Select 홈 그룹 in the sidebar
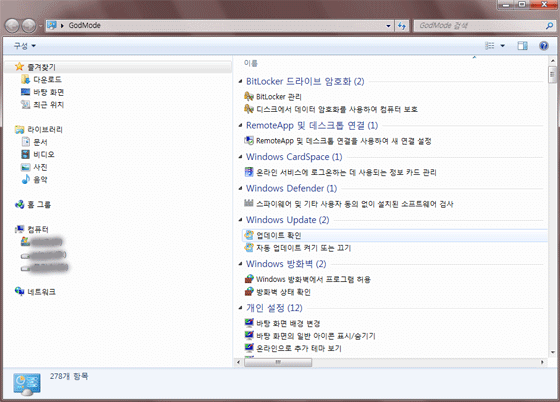 click(x=39, y=204)
